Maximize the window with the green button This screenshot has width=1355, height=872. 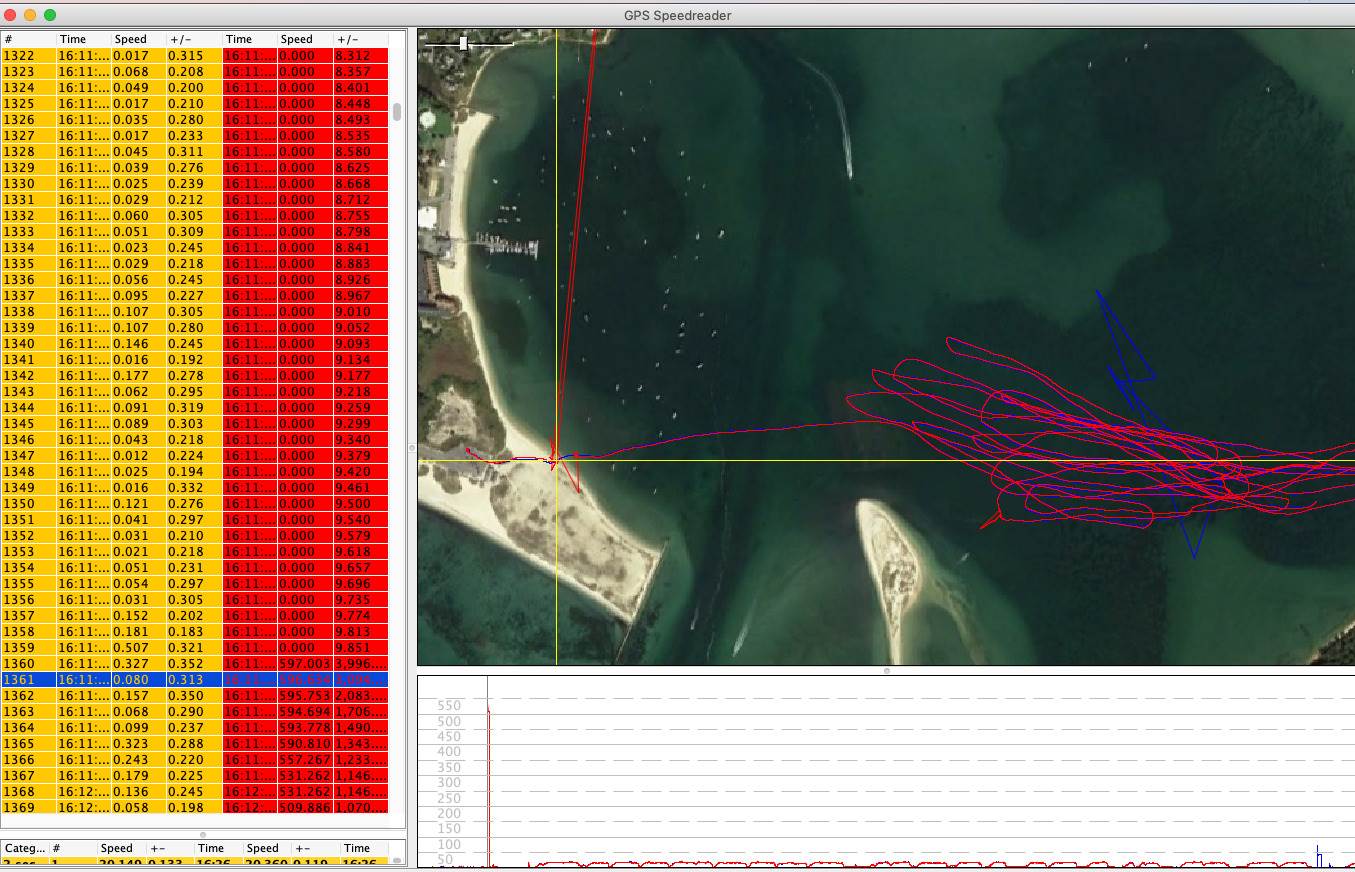point(50,15)
